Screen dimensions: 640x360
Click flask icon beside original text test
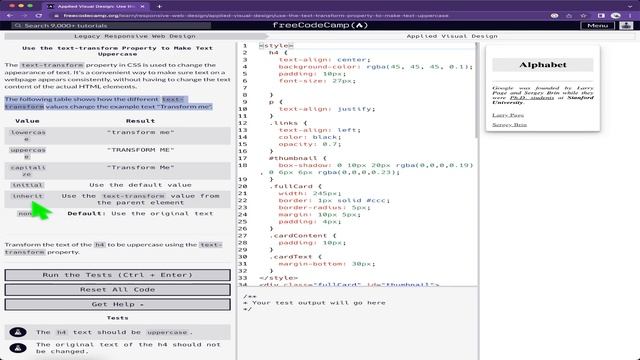pyautogui.click(x=18, y=348)
